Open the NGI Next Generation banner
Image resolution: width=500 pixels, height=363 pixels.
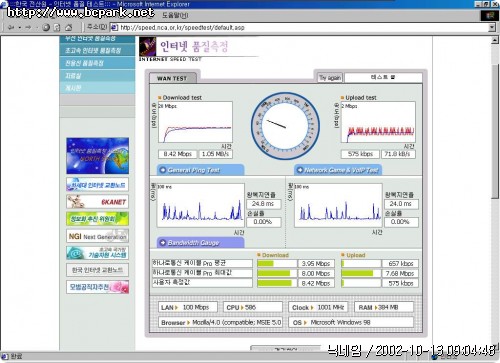97,236
